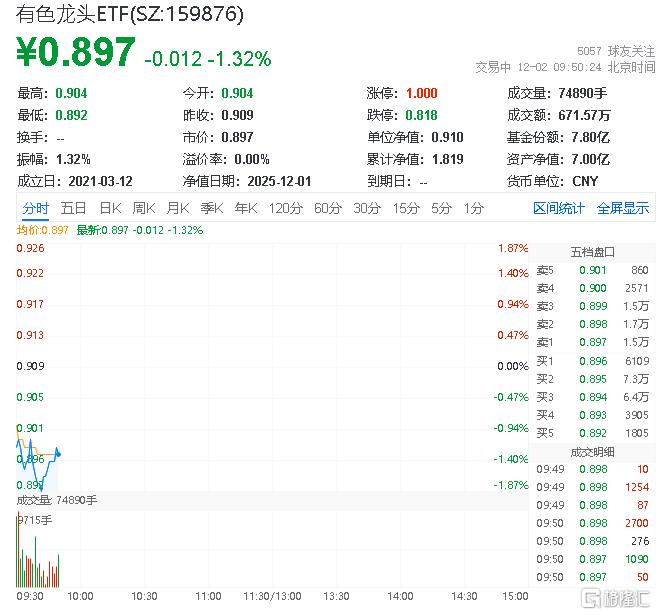Click the change value -0.012 -1.32%
Viewport: 656px width, 615px height.
pyautogui.click(x=208, y=59)
